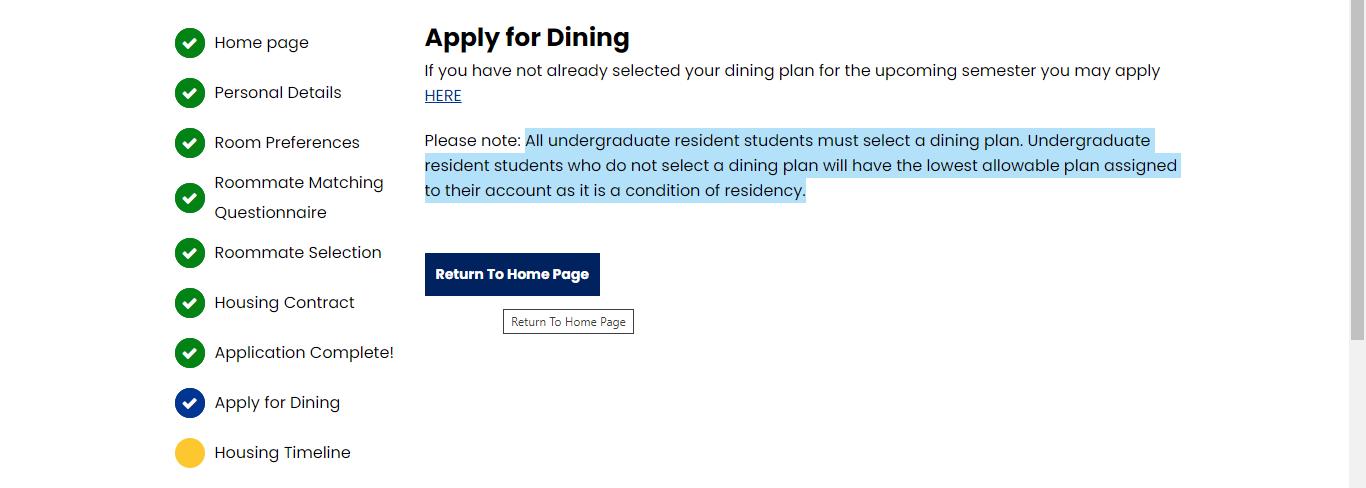Open the Housing Contract step
This screenshot has height=488, width=1366.
pyautogui.click(x=284, y=303)
